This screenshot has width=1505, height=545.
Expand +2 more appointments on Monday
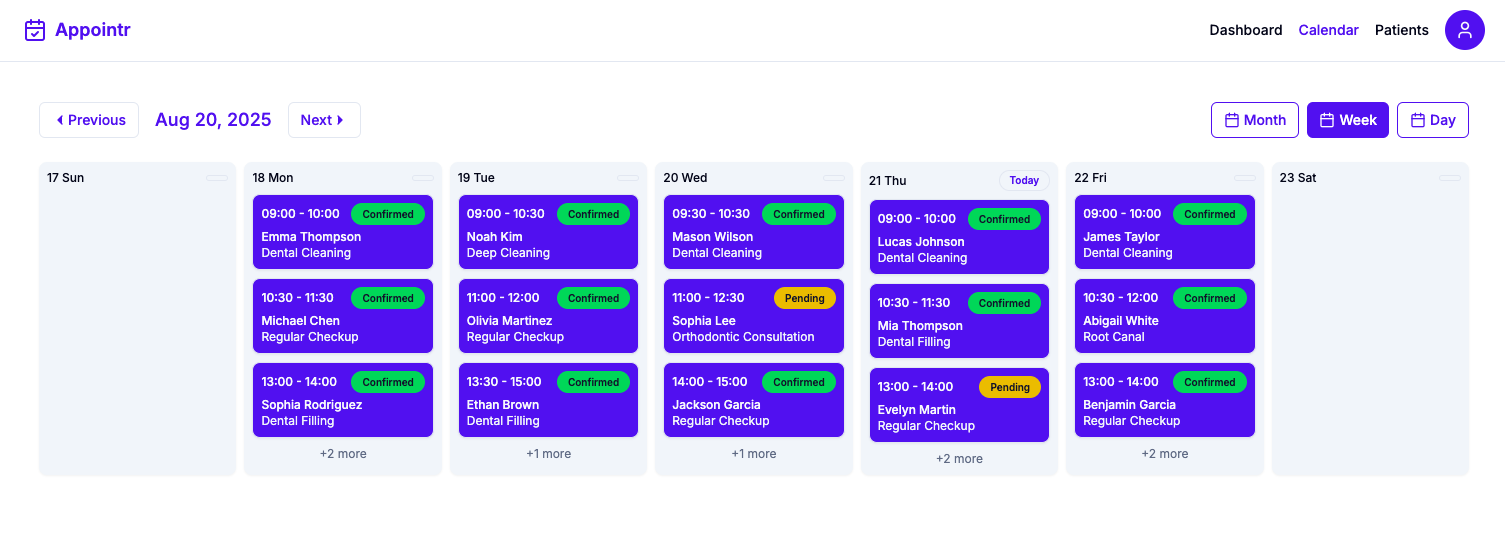tap(343, 454)
